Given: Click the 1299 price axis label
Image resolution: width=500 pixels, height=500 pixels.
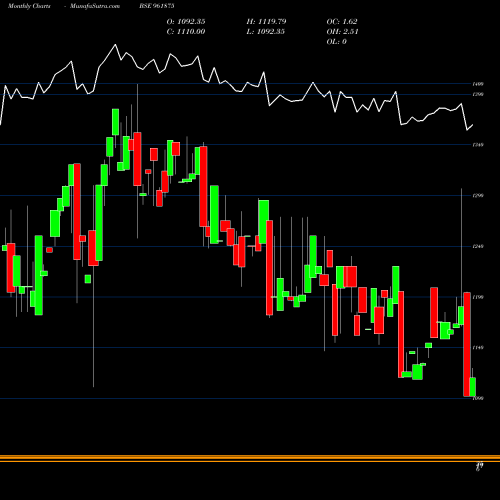Looking at the screenshot, I should tap(478, 196).
